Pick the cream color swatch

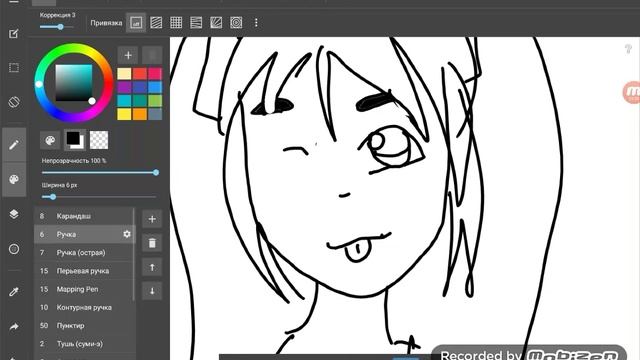coord(124,74)
